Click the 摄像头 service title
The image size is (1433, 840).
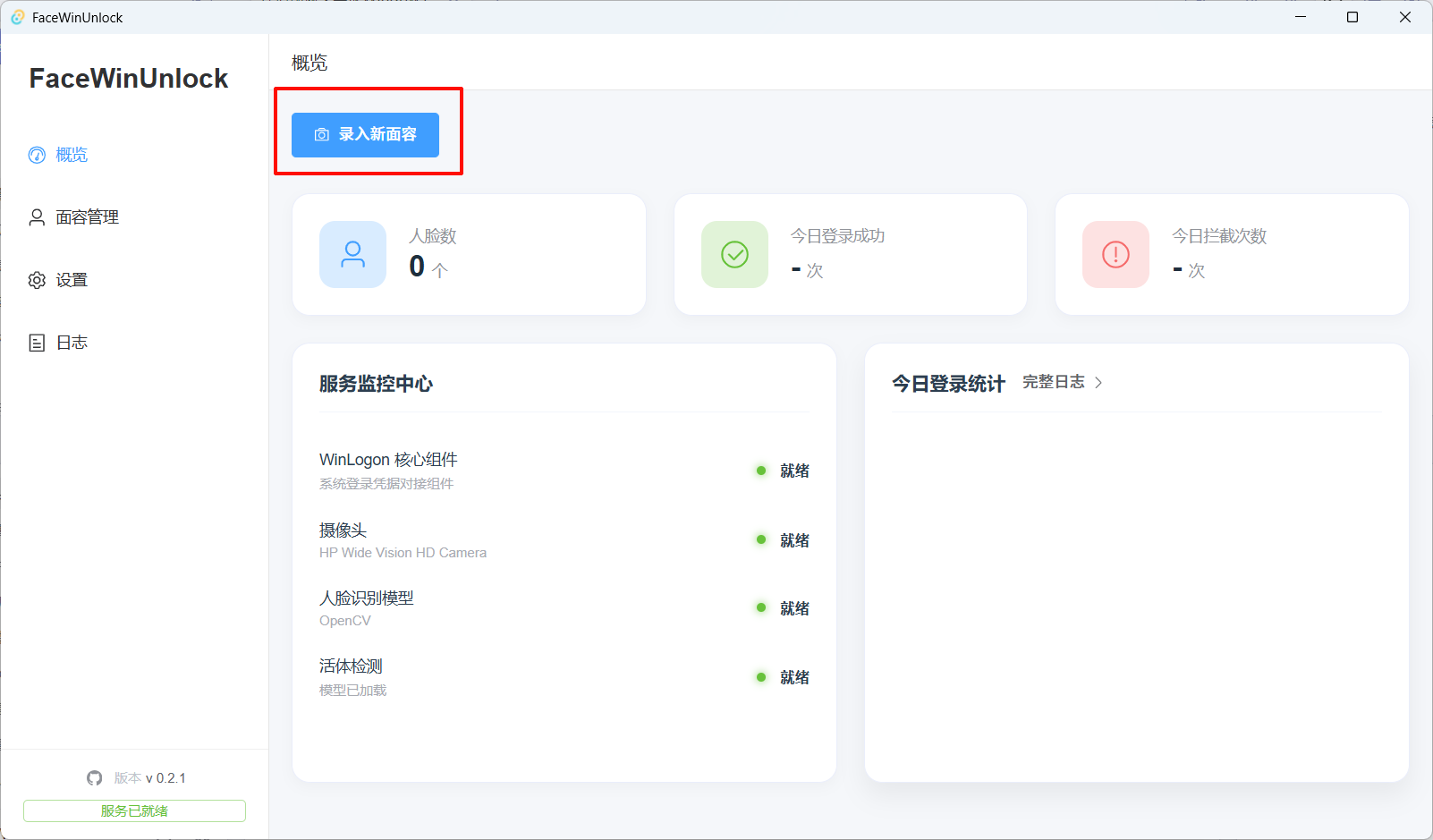coord(343,530)
